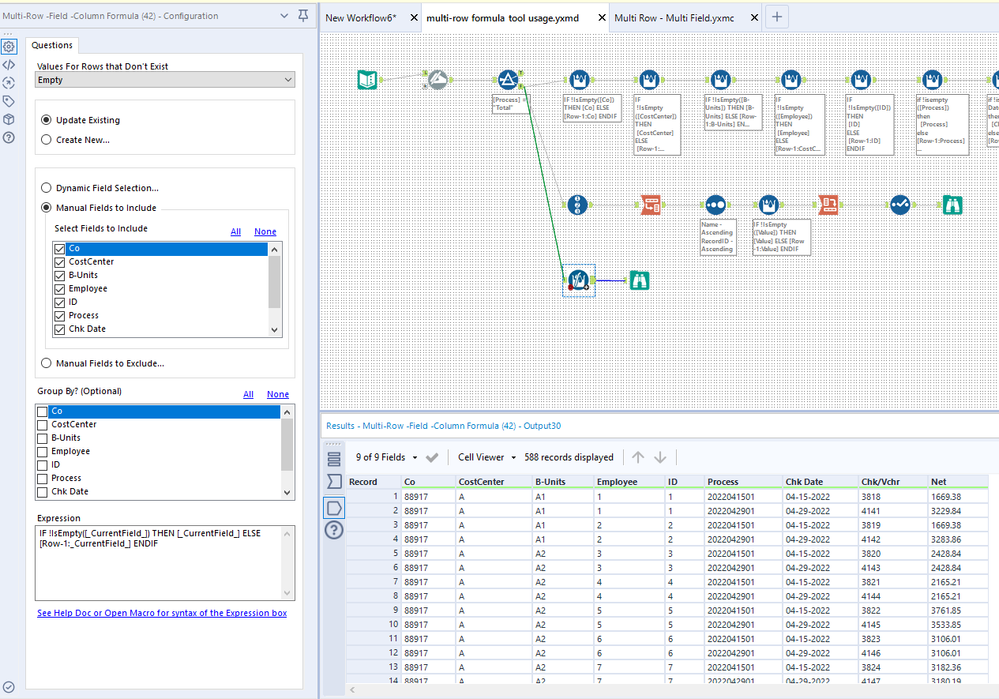The width and height of the screenshot is (999, 699).
Task: Close the Multi Row - Multi Field.yxmc tab
Action: (x=754, y=18)
